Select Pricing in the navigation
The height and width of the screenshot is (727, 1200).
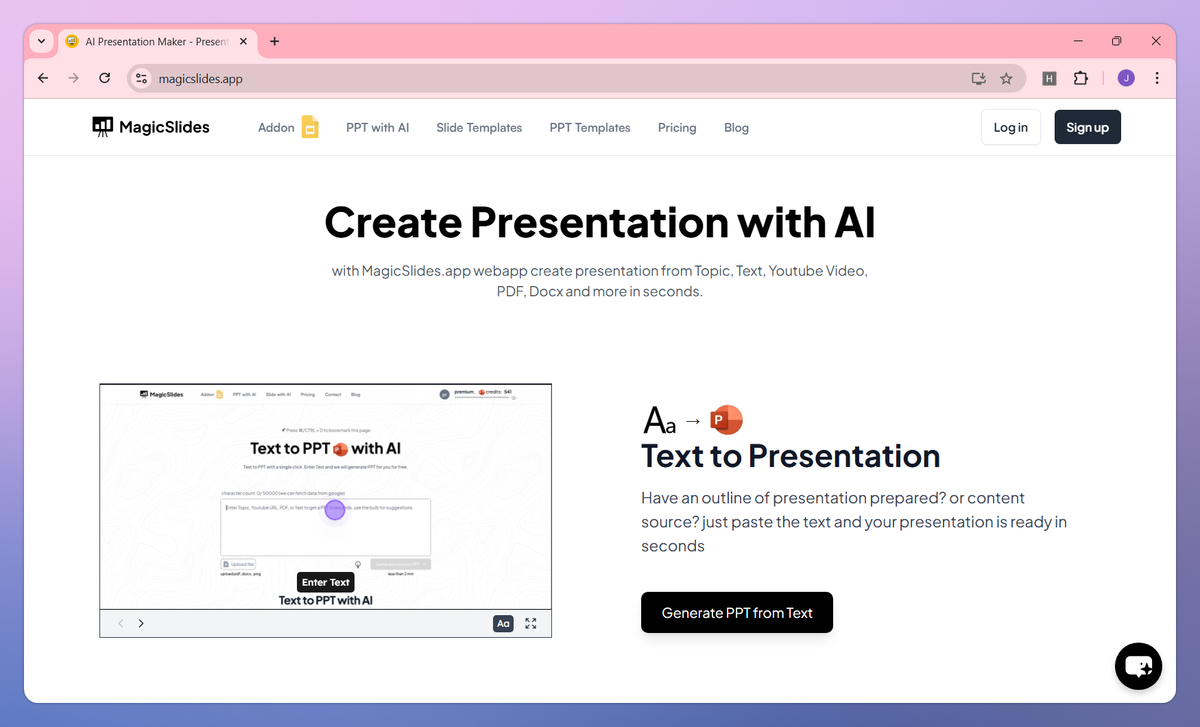677,127
